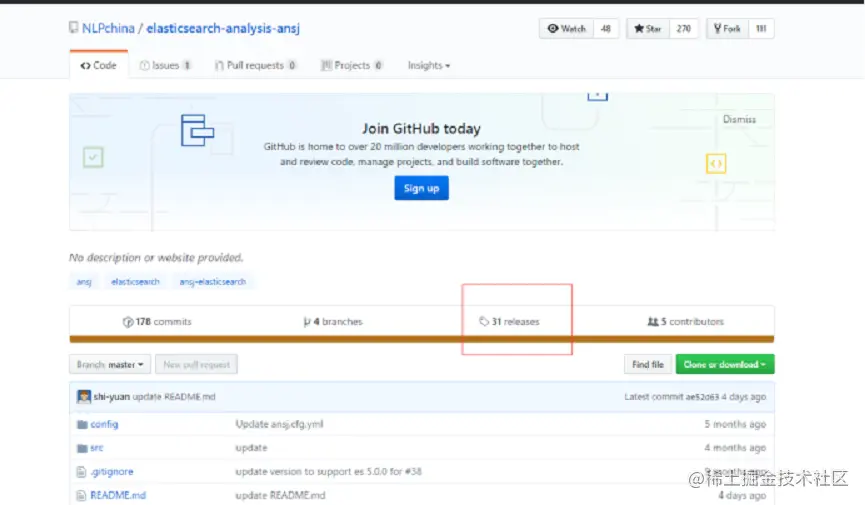Open the latest commit message 'update README.md'
The image size is (865, 505).
pos(174,396)
